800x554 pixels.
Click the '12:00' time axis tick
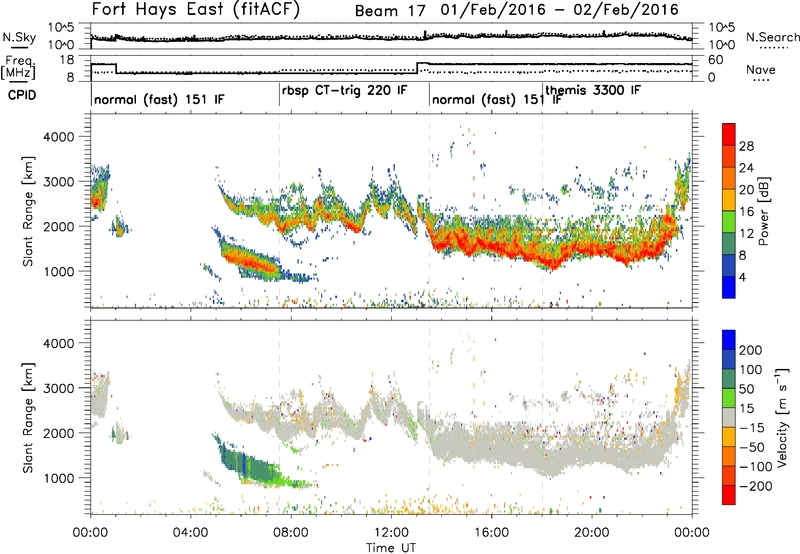[391, 532]
